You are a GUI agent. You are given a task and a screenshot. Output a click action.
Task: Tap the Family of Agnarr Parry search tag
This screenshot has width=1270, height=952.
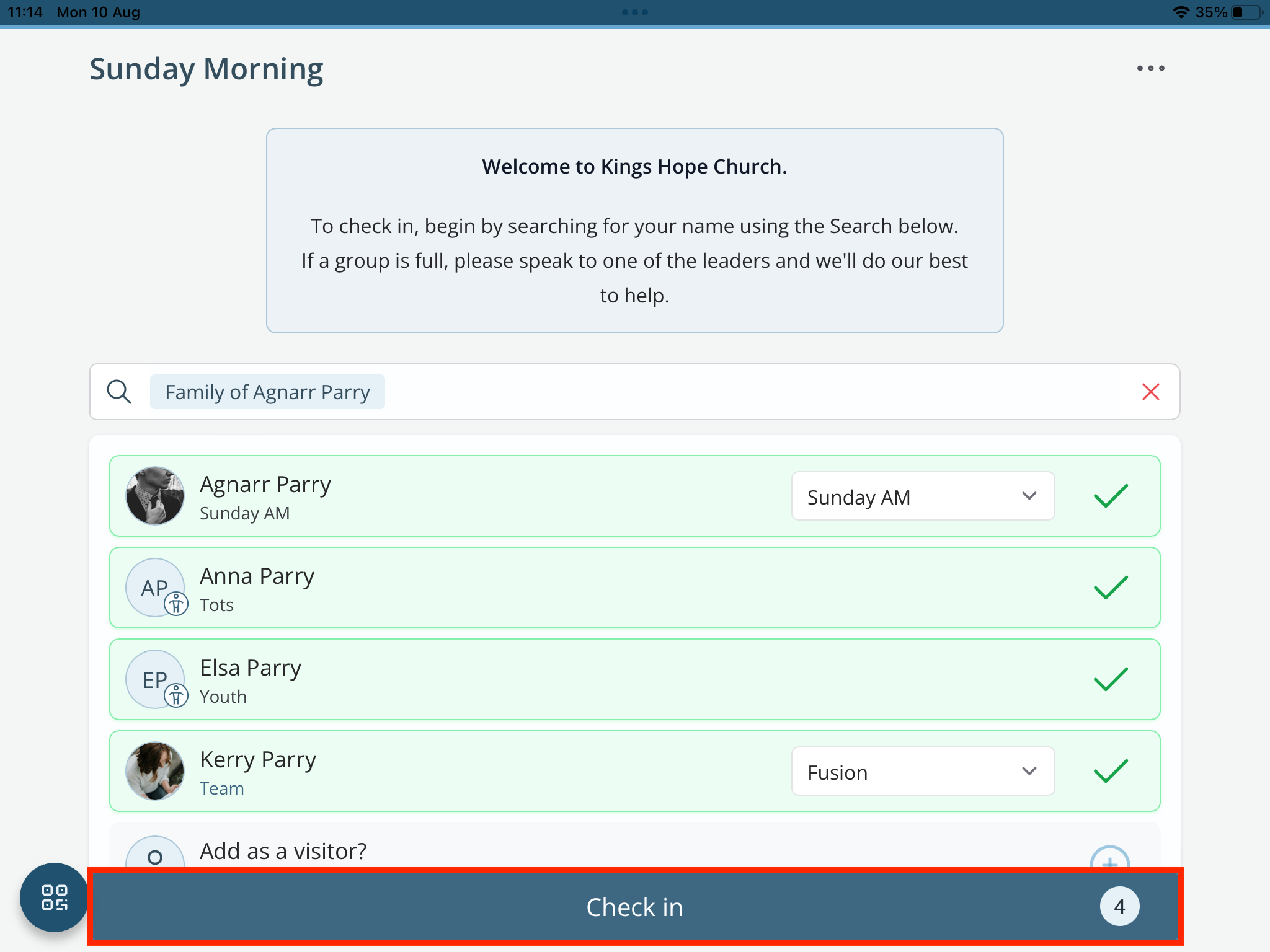(267, 392)
